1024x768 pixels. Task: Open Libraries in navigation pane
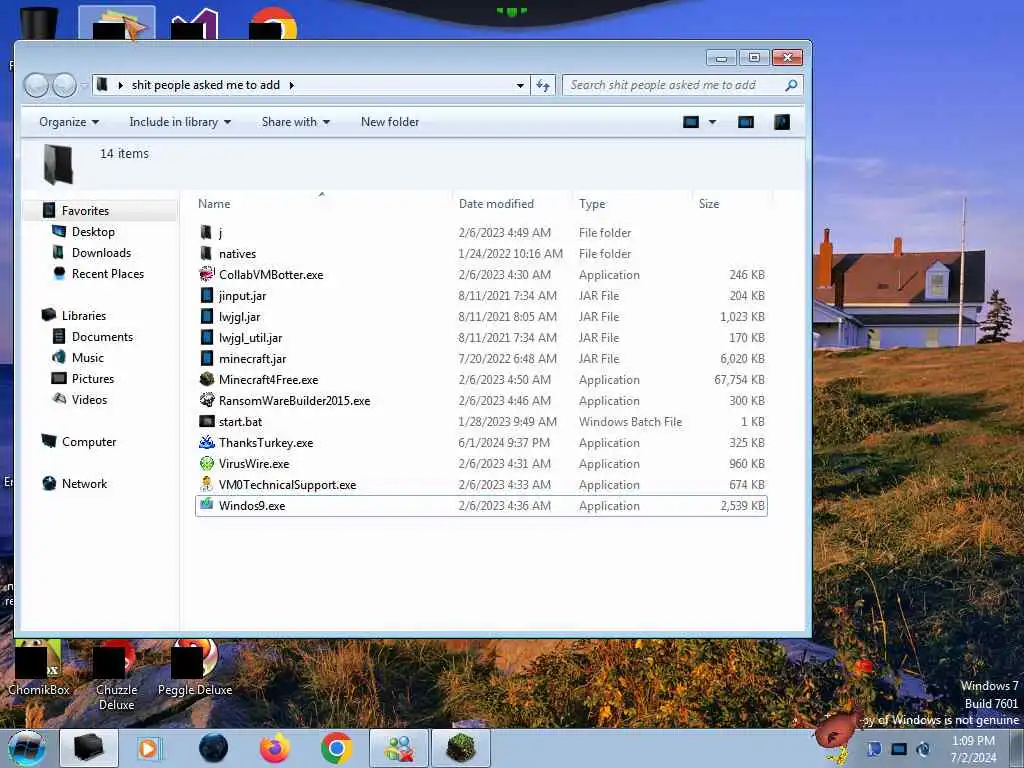(84, 315)
